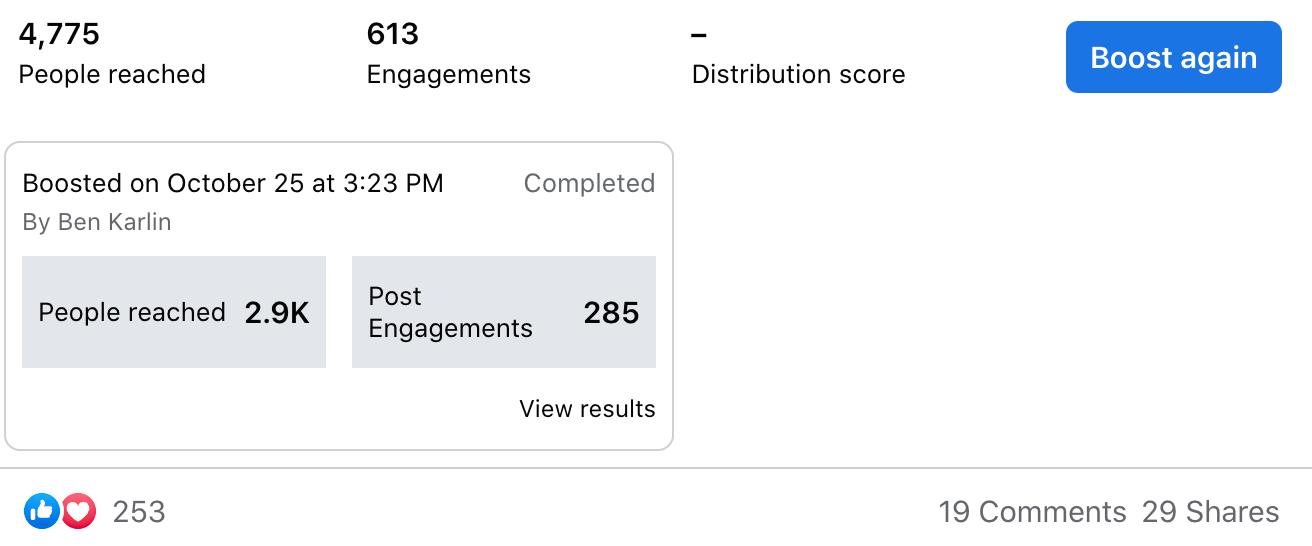Click the 253 reactions count

coord(139,512)
